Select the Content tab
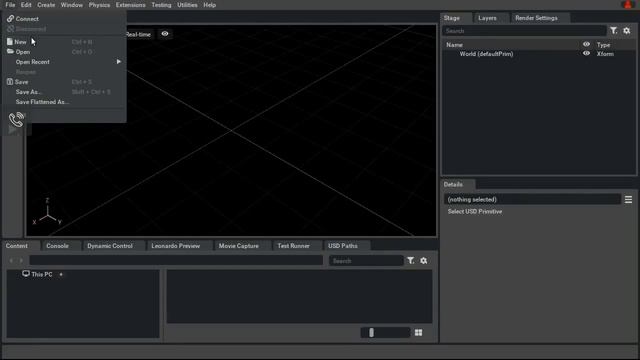The width and height of the screenshot is (640, 360). pos(17,246)
